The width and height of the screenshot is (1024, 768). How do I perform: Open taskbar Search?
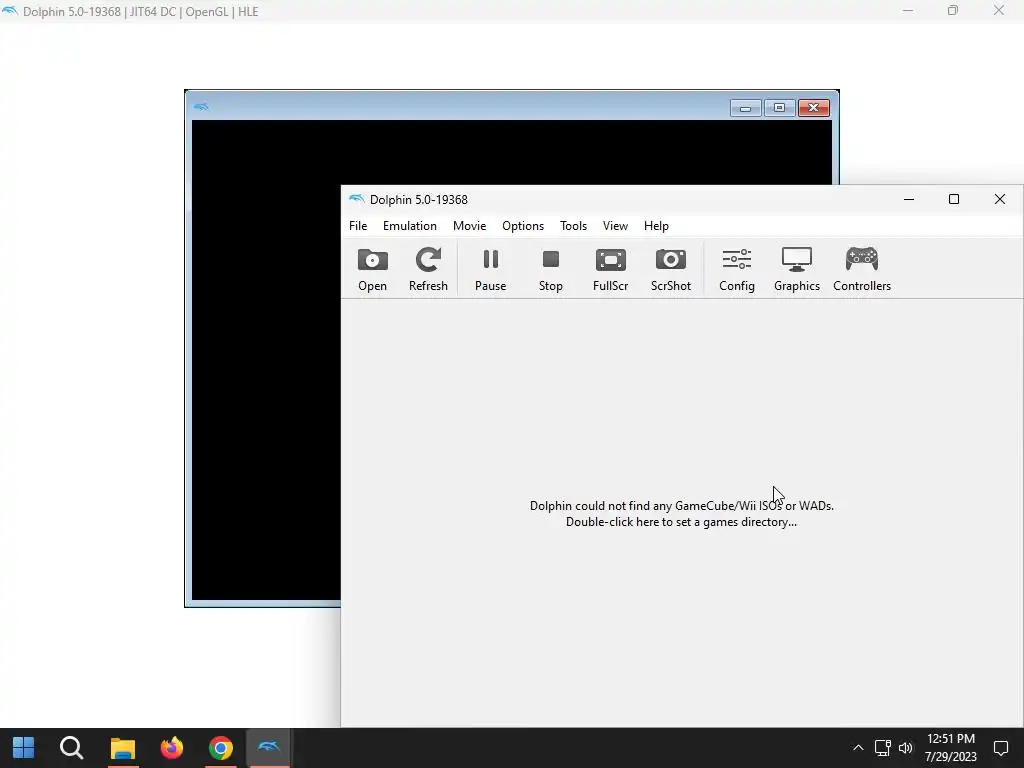tap(71, 748)
